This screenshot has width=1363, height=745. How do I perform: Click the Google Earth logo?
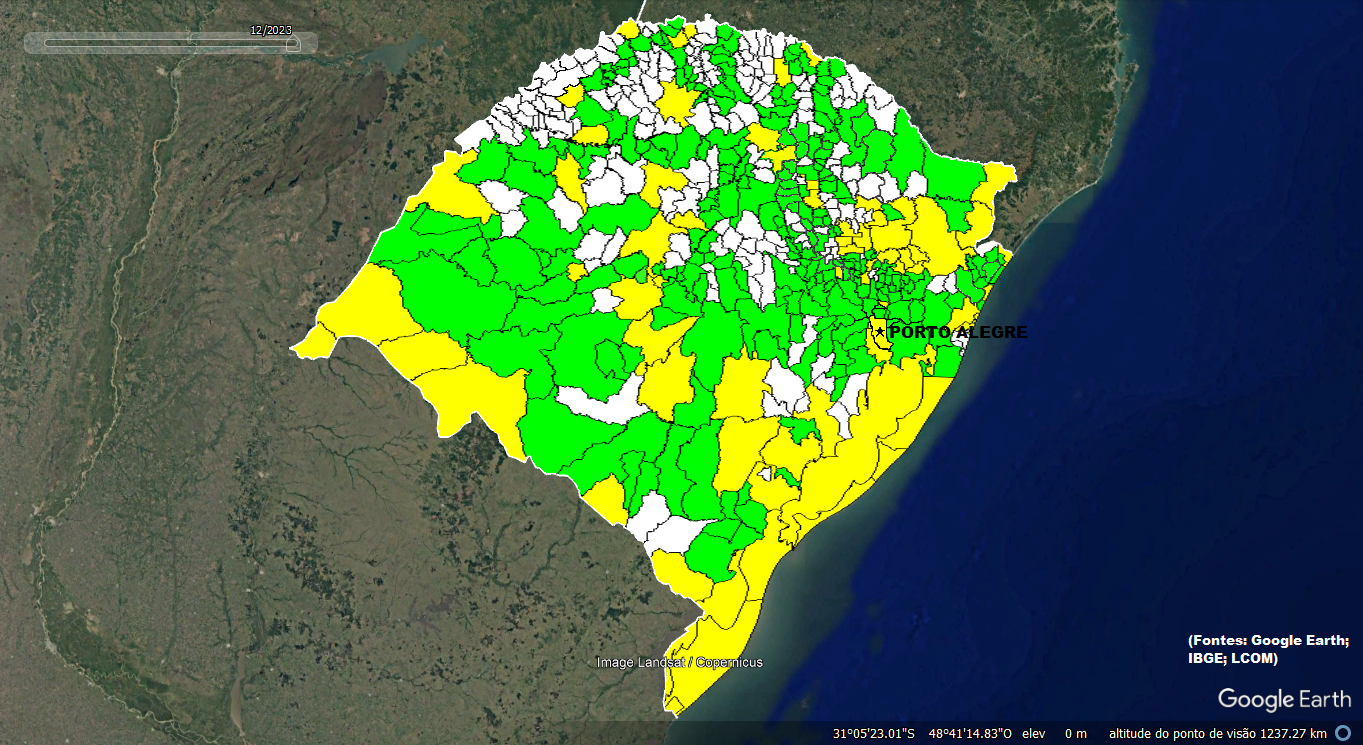click(1283, 699)
